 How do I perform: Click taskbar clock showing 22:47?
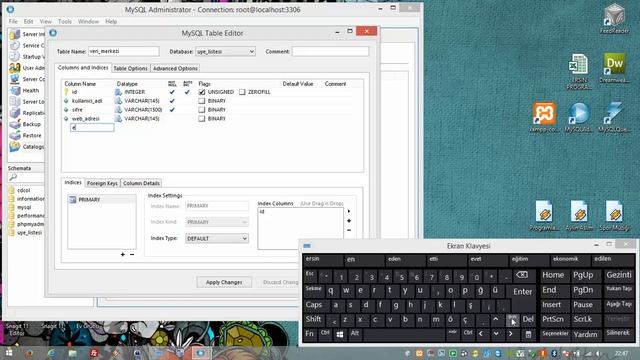[621, 353]
